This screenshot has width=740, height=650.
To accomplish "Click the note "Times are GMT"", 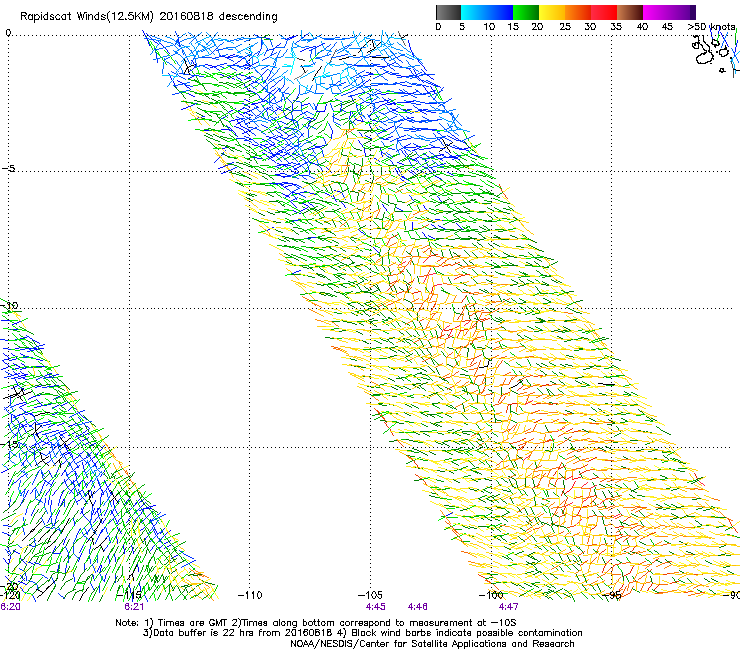I will [193, 623].
